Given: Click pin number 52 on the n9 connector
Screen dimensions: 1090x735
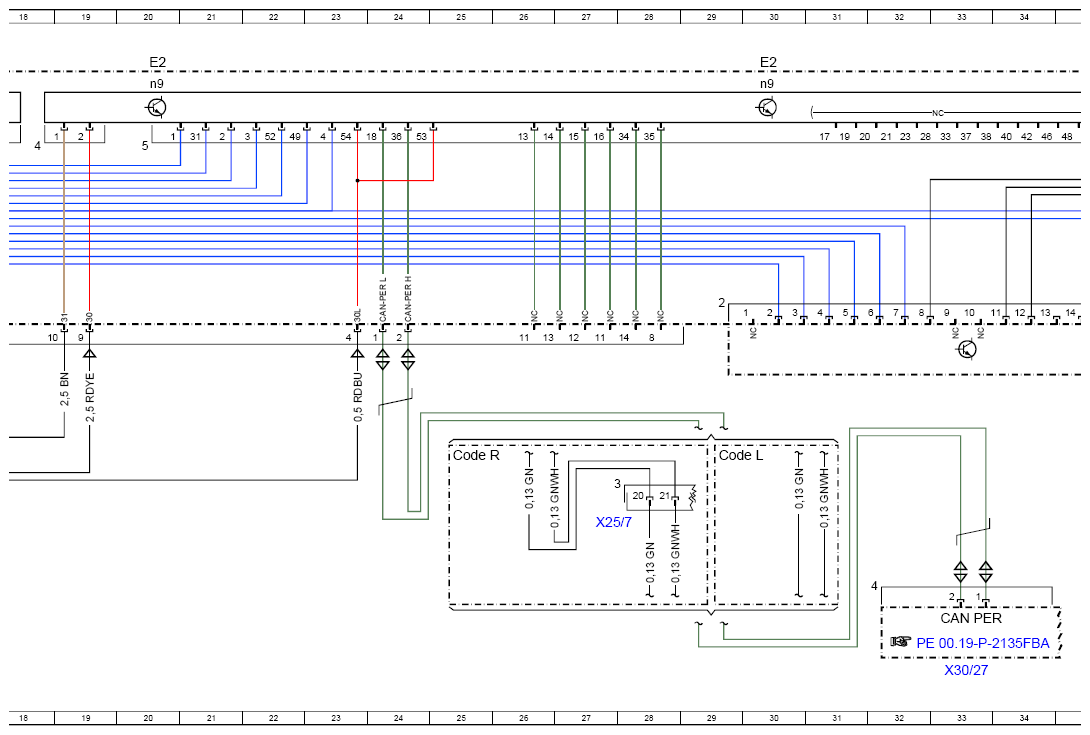Looking at the screenshot, I should pos(270,137).
